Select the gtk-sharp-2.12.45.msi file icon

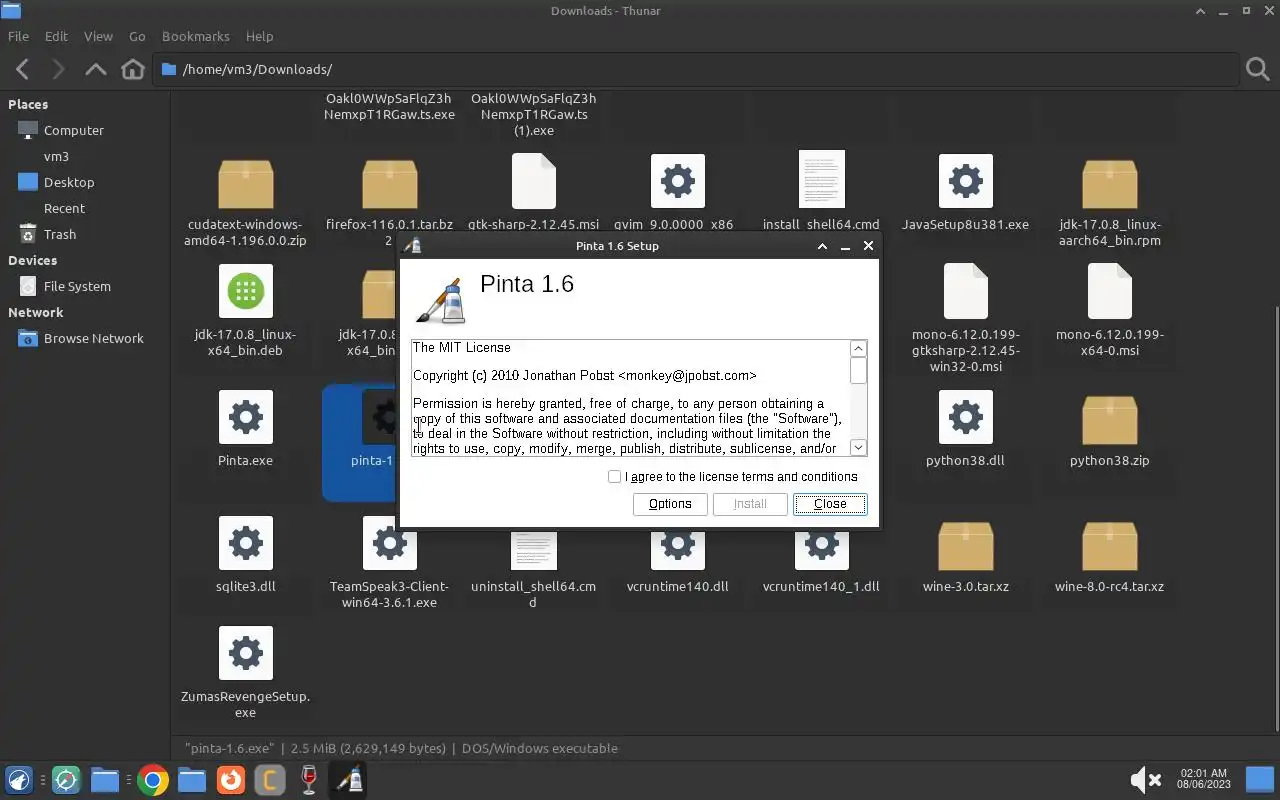coord(533,181)
